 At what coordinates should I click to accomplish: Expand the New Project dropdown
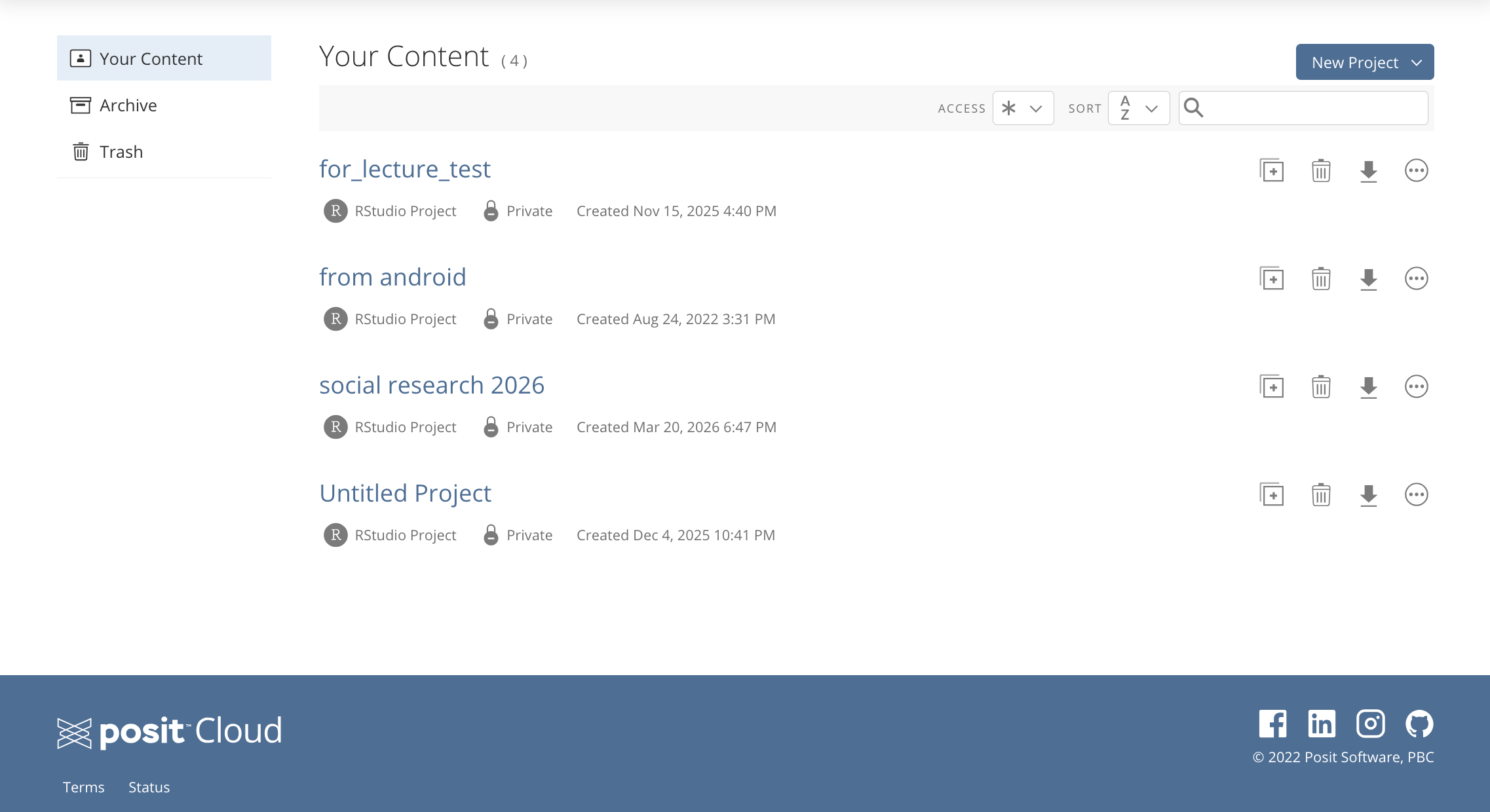tap(1365, 62)
